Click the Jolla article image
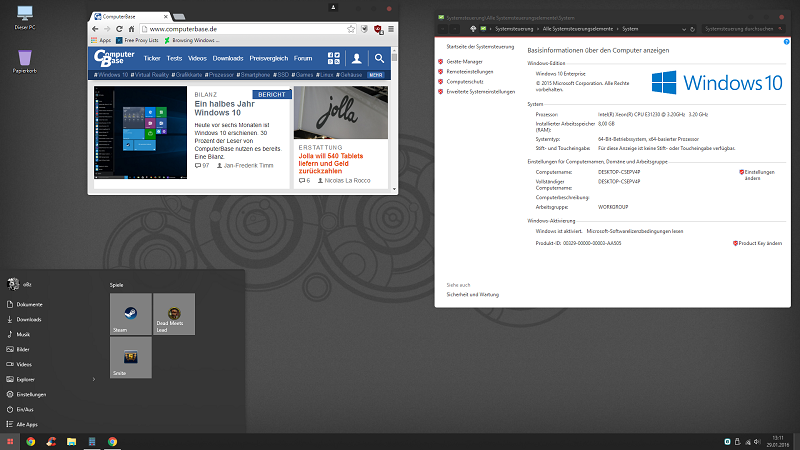This screenshot has width=800, height=450. (x=341, y=112)
